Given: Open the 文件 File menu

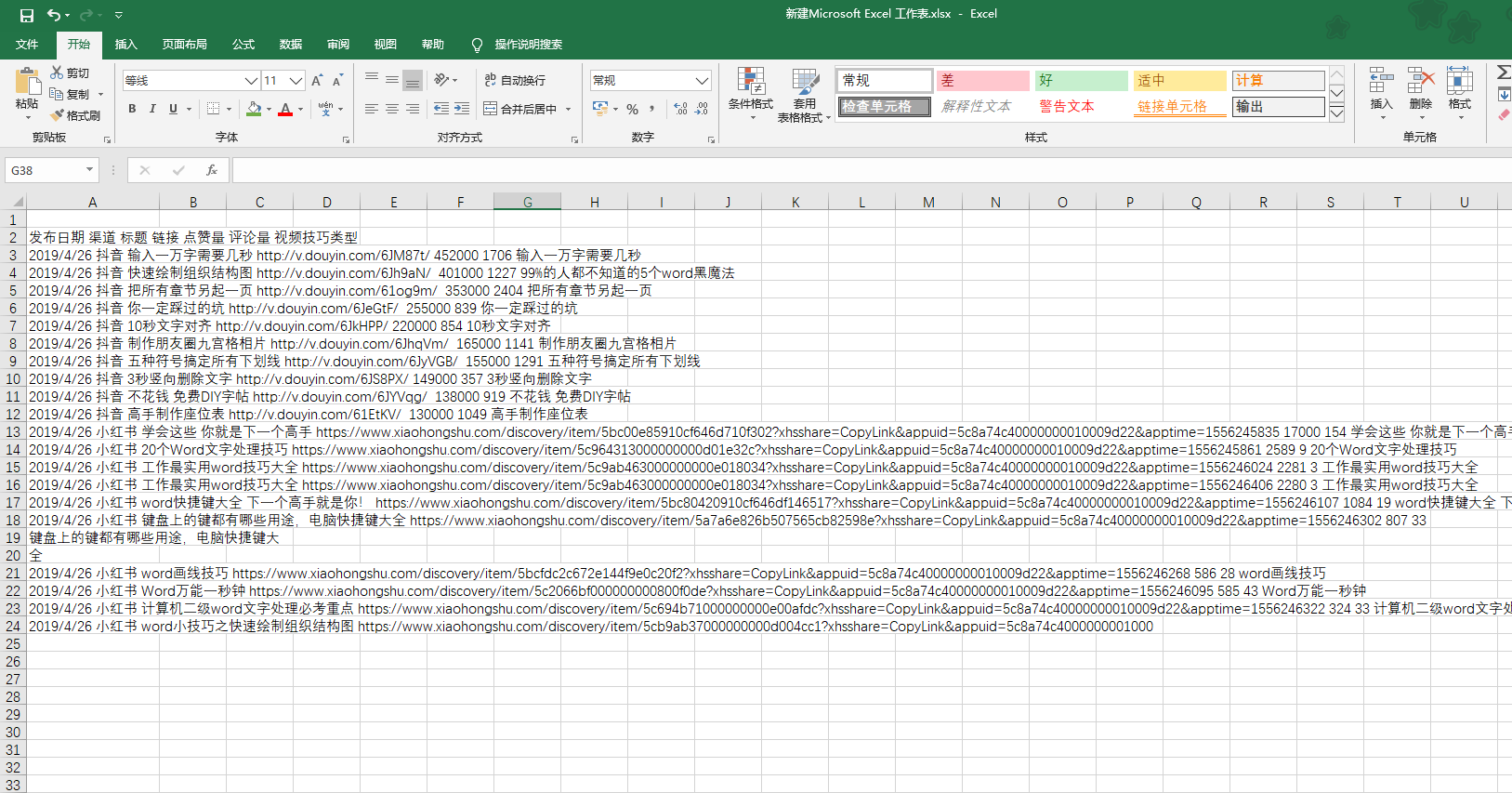Looking at the screenshot, I should [x=27, y=45].
